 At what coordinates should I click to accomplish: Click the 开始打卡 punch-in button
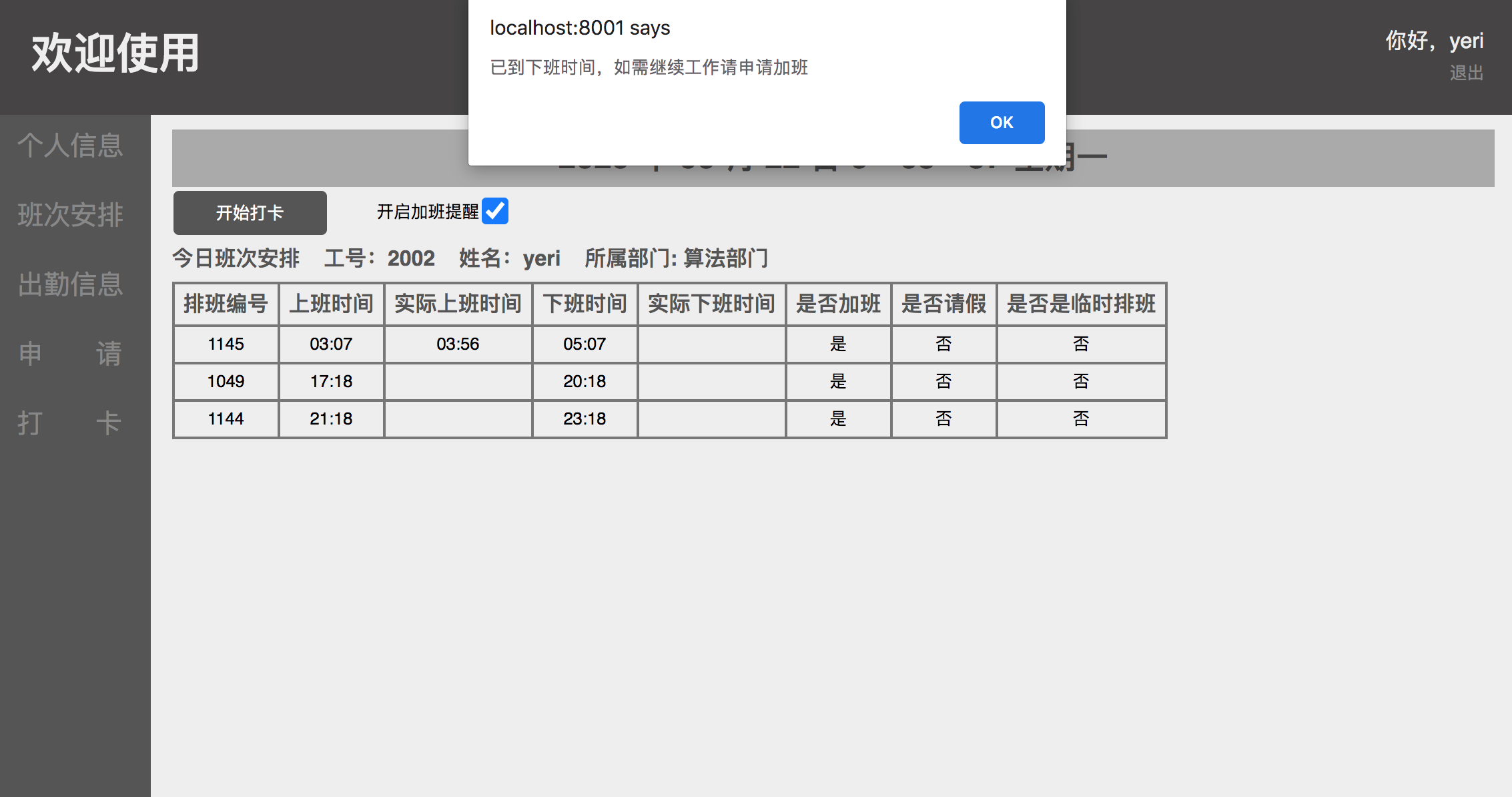point(250,212)
